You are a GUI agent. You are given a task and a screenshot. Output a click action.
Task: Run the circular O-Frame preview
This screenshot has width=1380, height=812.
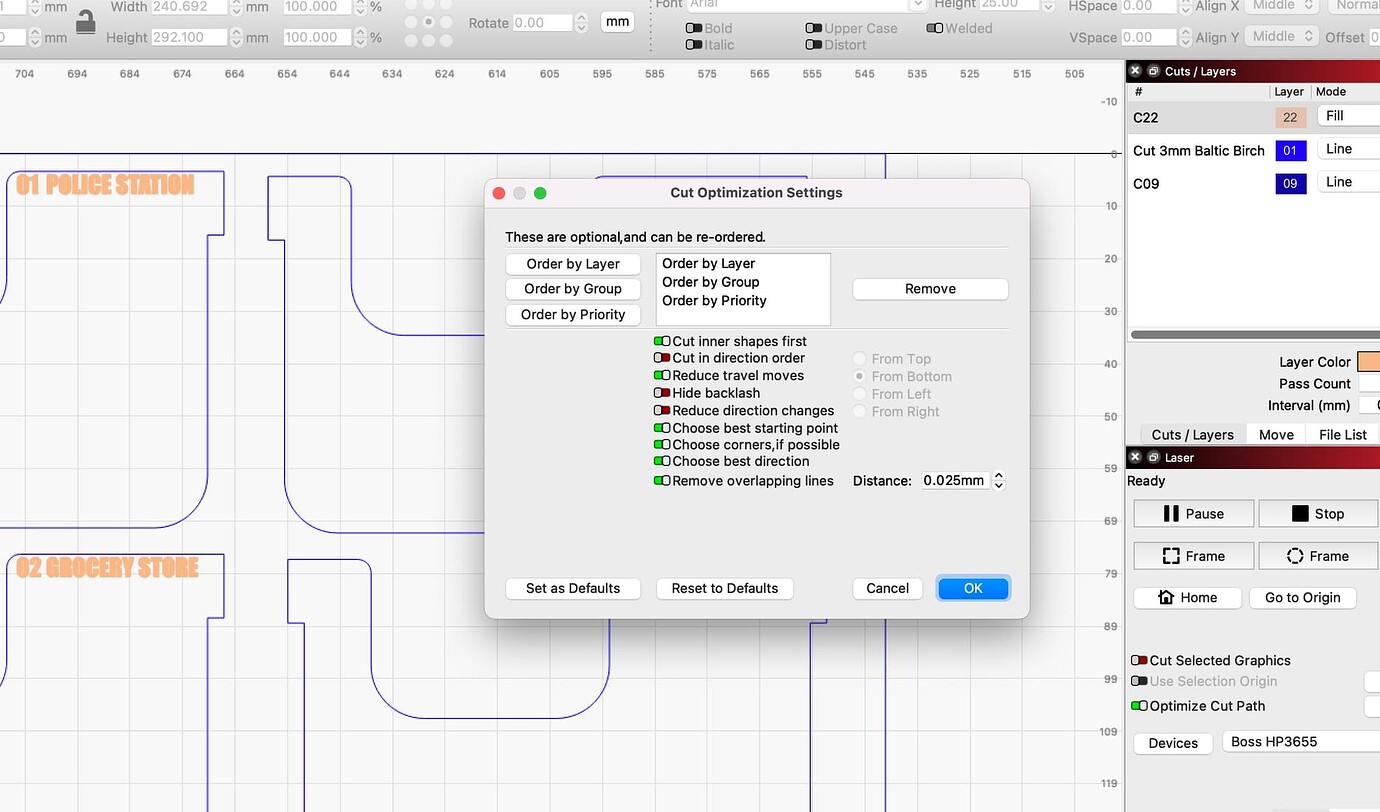pyautogui.click(x=1318, y=555)
